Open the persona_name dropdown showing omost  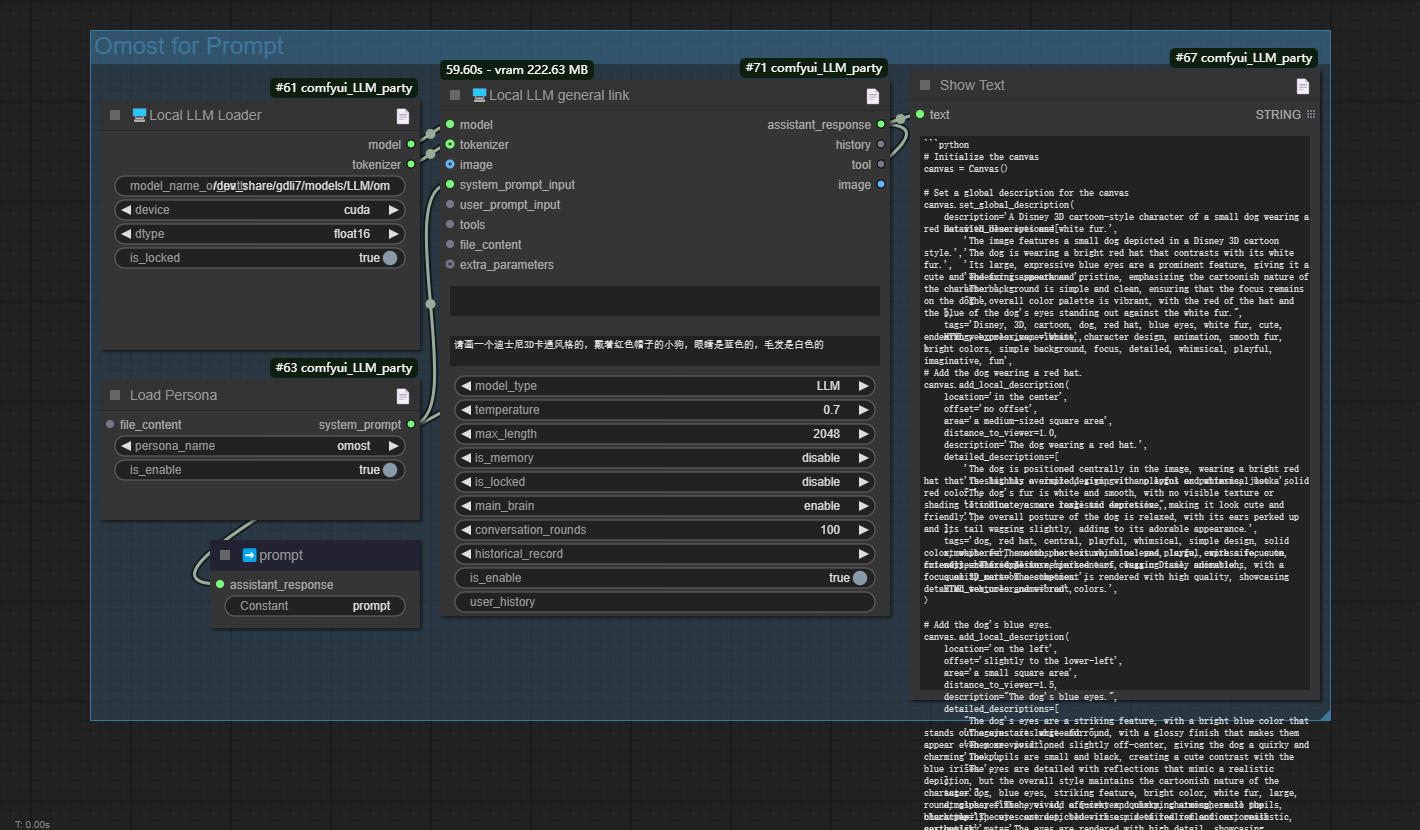coord(259,446)
